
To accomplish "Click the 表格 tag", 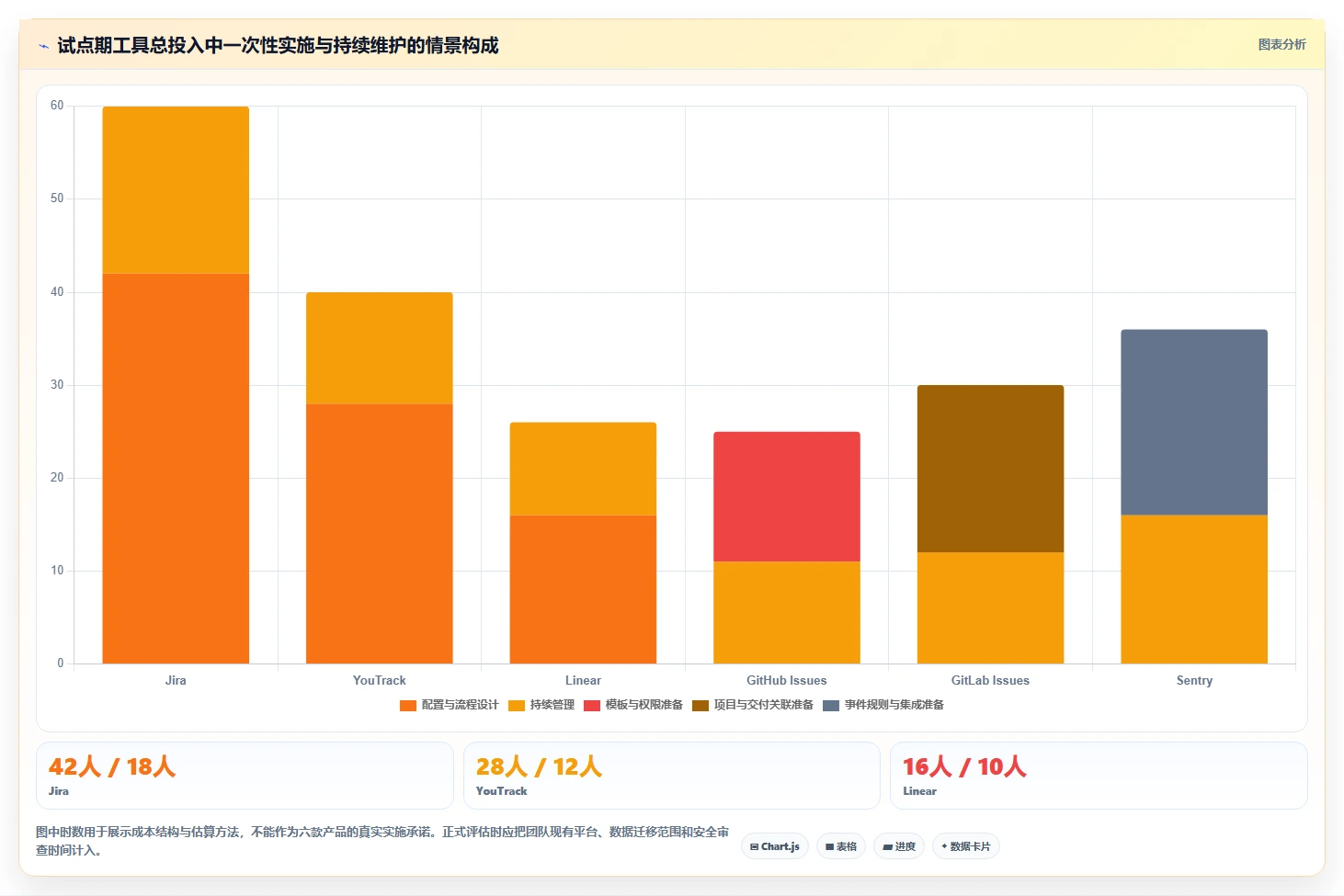I will pos(841,846).
